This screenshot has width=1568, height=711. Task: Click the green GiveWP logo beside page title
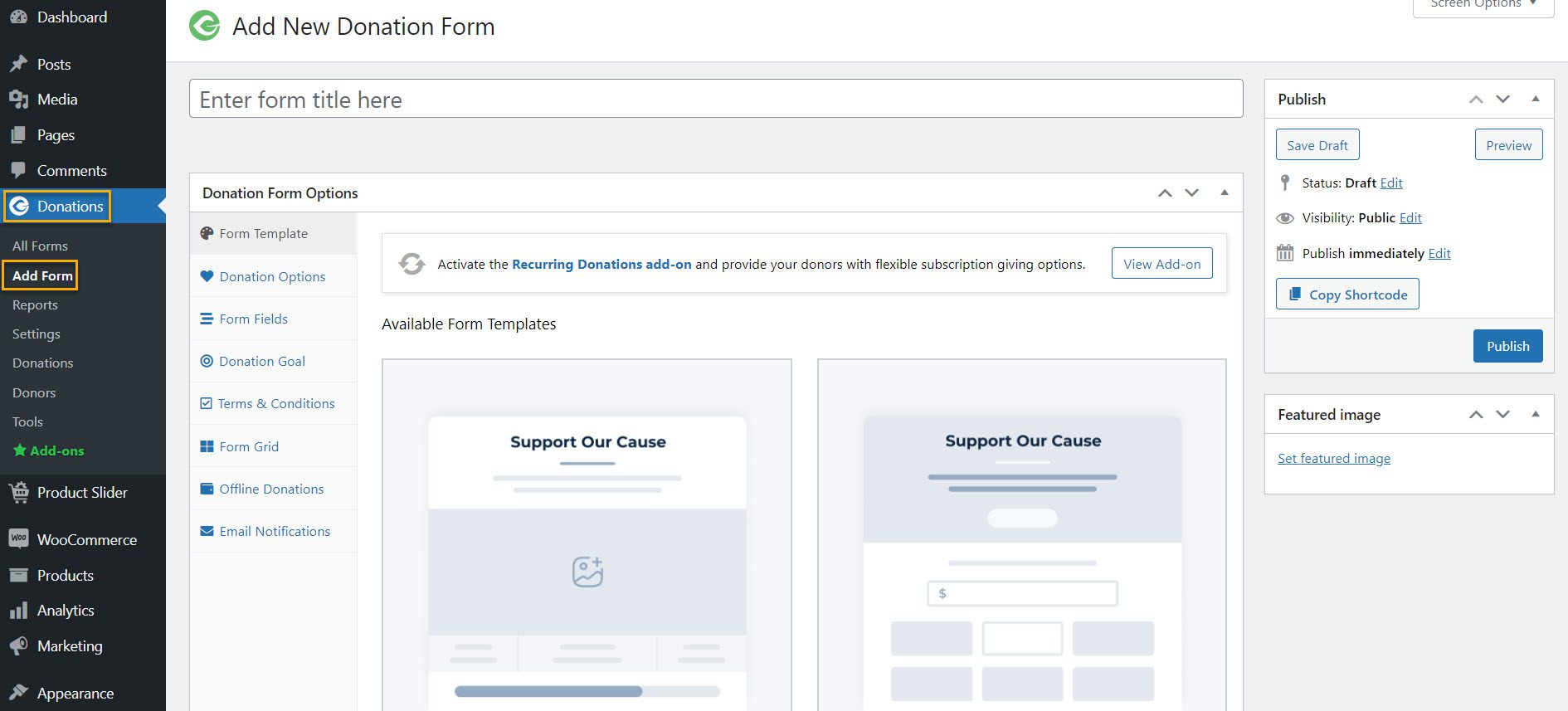[x=205, y=26]
